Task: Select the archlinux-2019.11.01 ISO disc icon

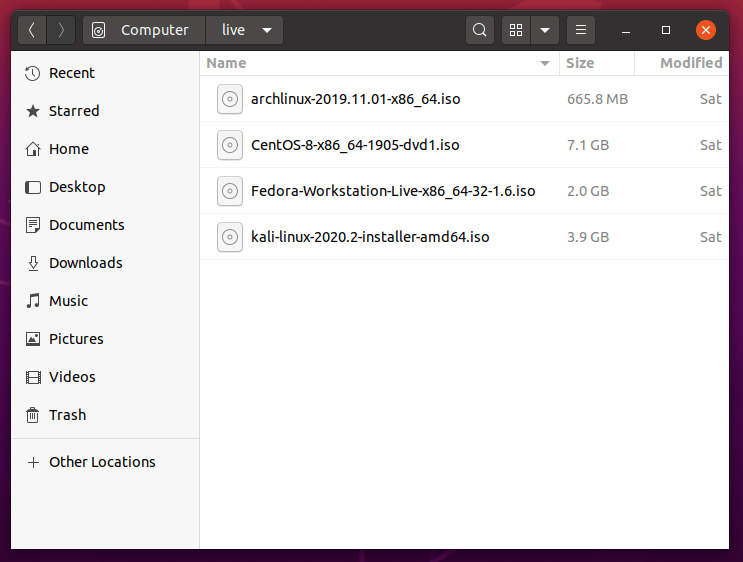Action: point(230,99)
